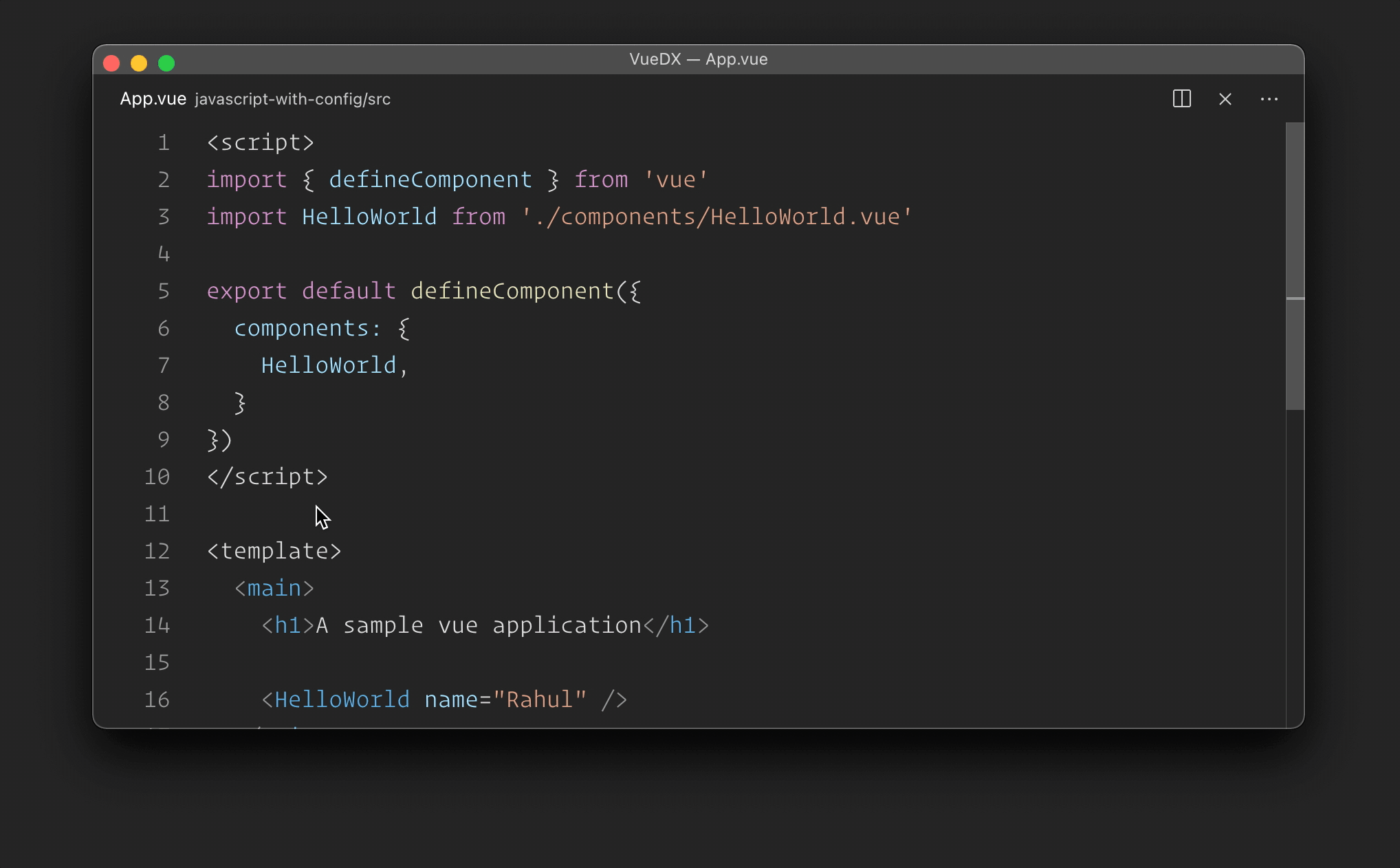This screenshot has width=1400, height=868.
Task: Click the 'vue' module string
Action: pyautogui.click(x=676, y=180)
